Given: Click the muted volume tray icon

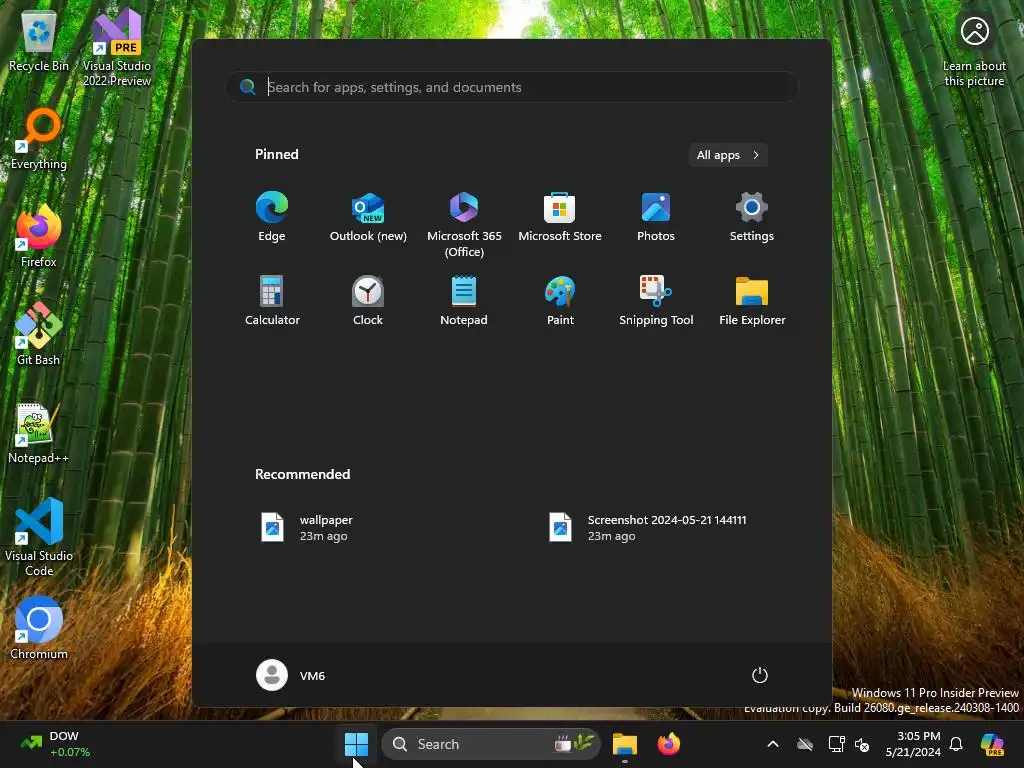Looking at the screenshot, I should tap(862, 744).
